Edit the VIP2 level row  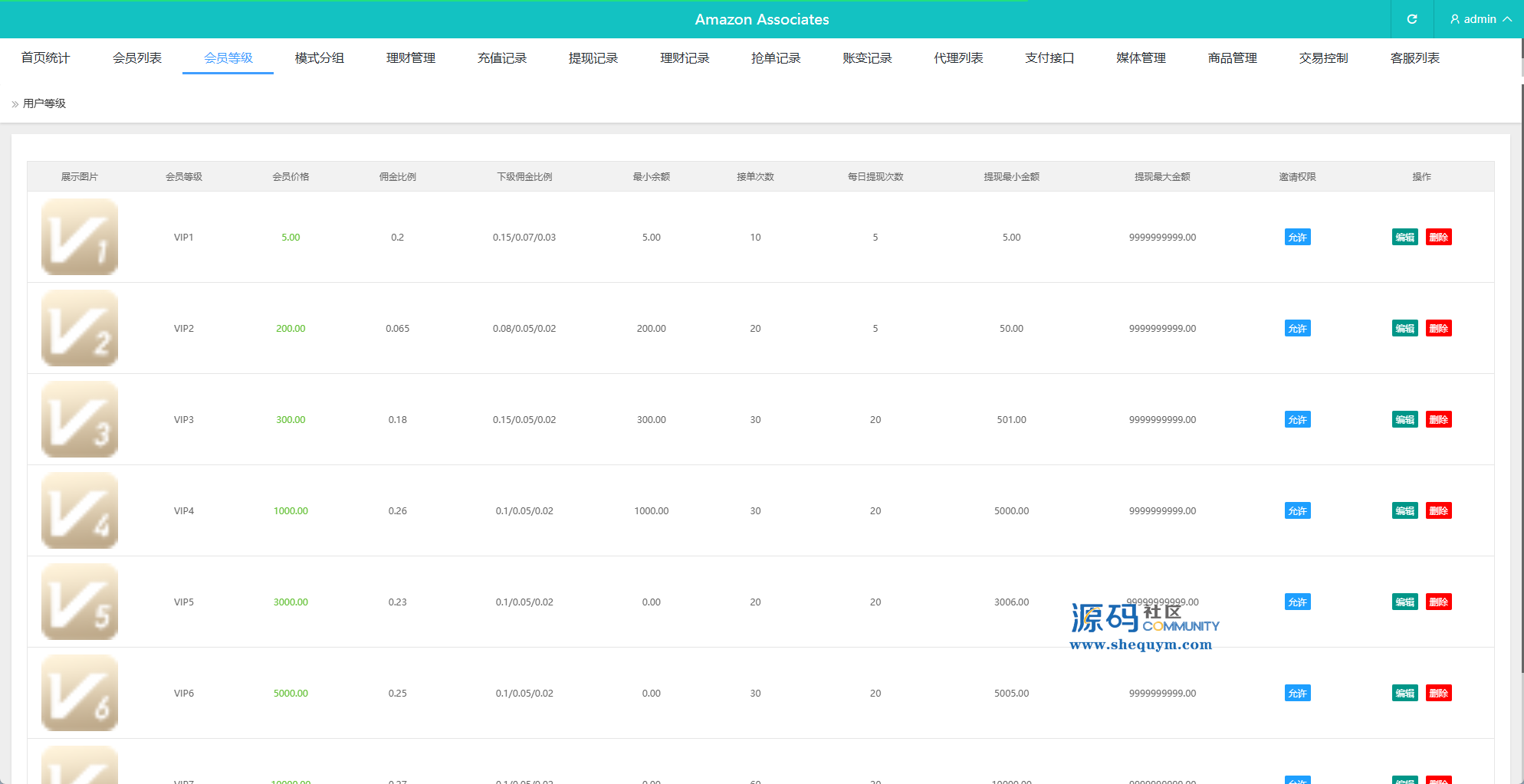[x=1404, y=329]
